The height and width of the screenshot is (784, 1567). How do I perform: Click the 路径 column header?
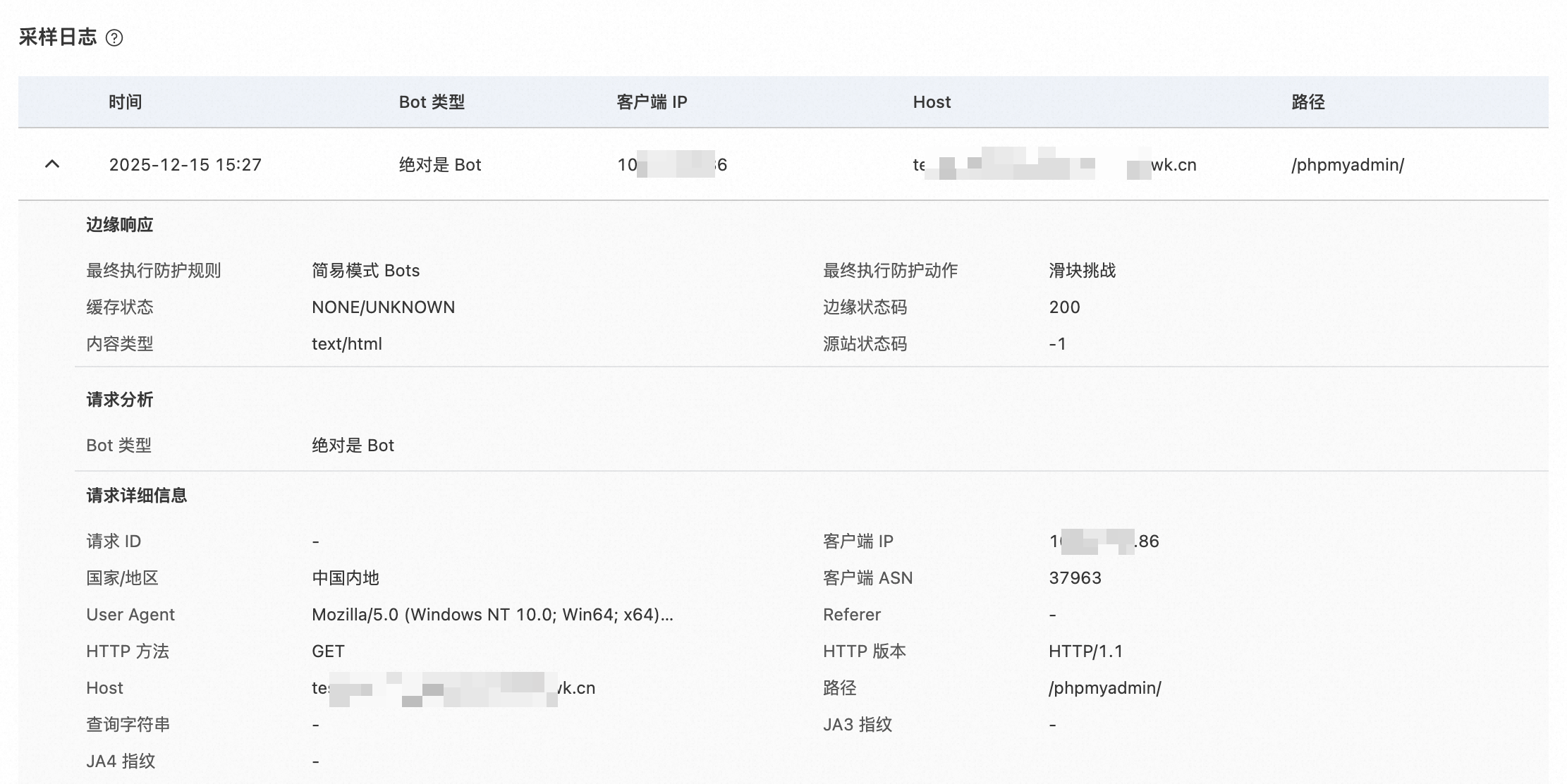tap(1308, 102)
